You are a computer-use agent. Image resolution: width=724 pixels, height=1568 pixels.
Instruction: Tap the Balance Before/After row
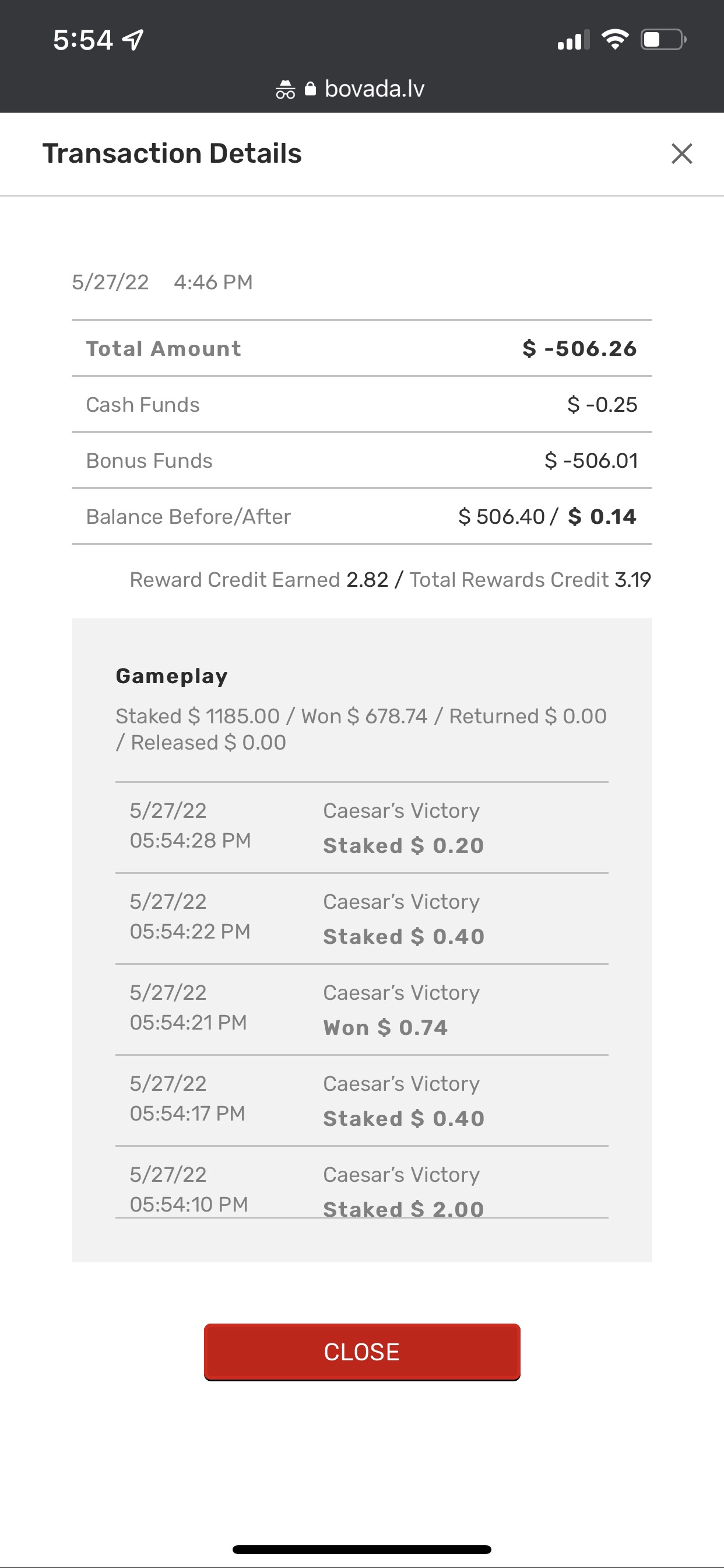[361, 517]
